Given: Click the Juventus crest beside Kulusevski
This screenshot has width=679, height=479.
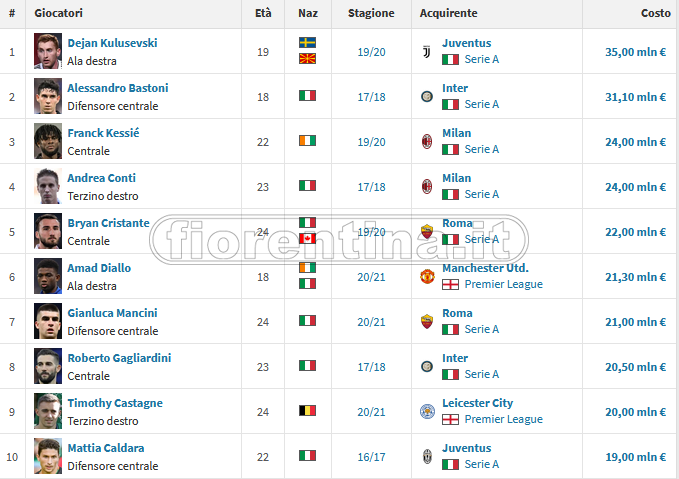Looking at the screenshot, I should (x=427, y=51).
